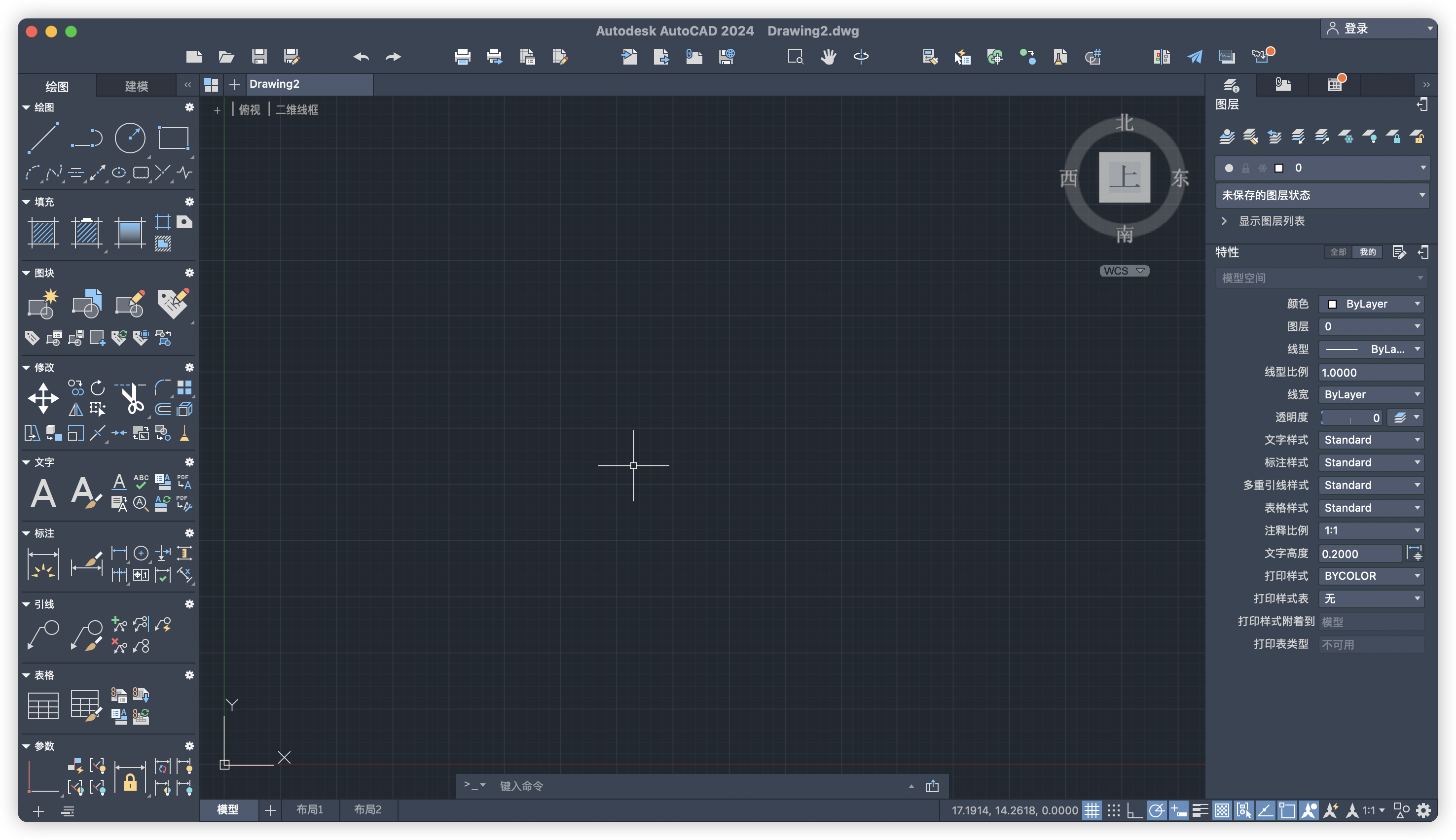1456x840 pixels.
Task: Switch to the 建模 tab
Action: point(135,85)
